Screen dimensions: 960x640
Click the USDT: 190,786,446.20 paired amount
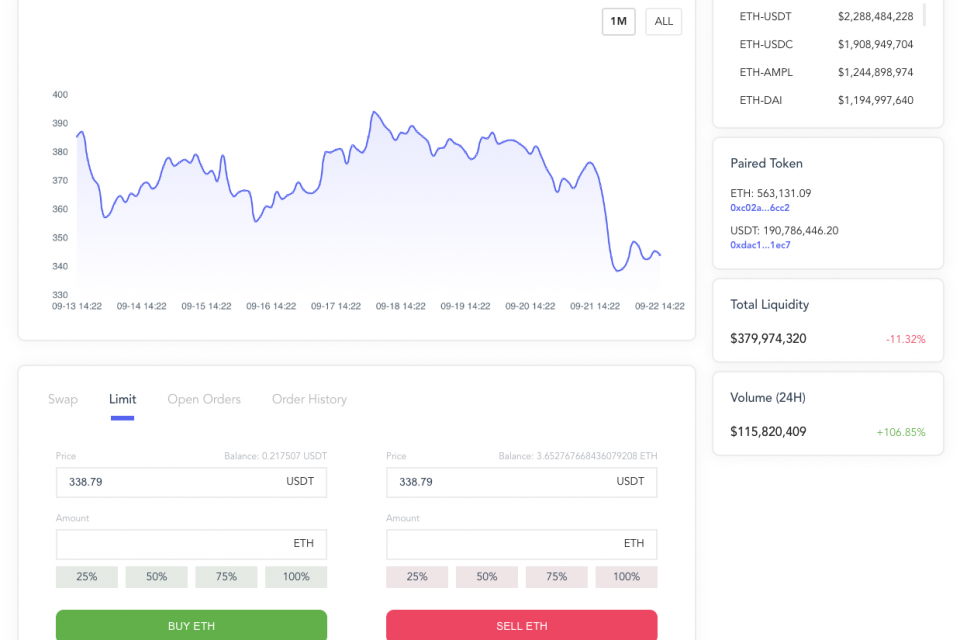click(784, 231)
